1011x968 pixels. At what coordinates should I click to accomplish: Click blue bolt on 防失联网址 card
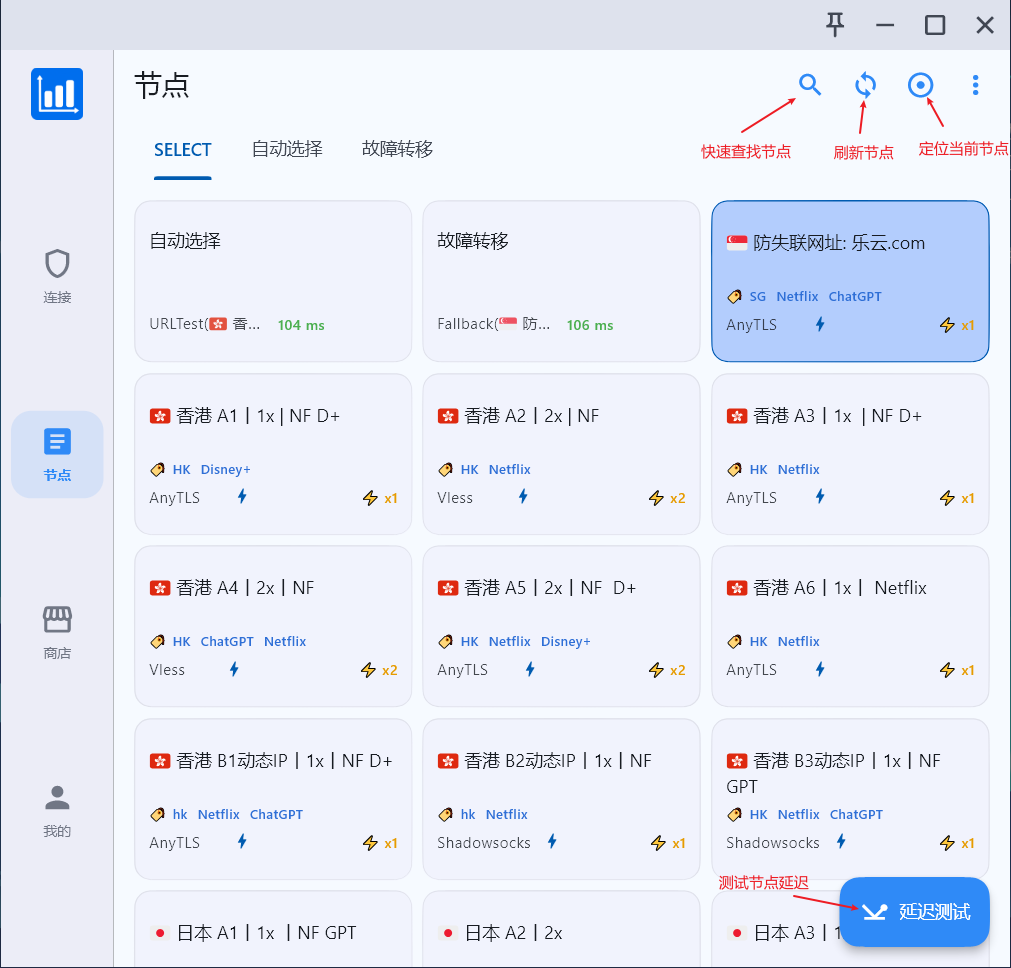point(820,324)
